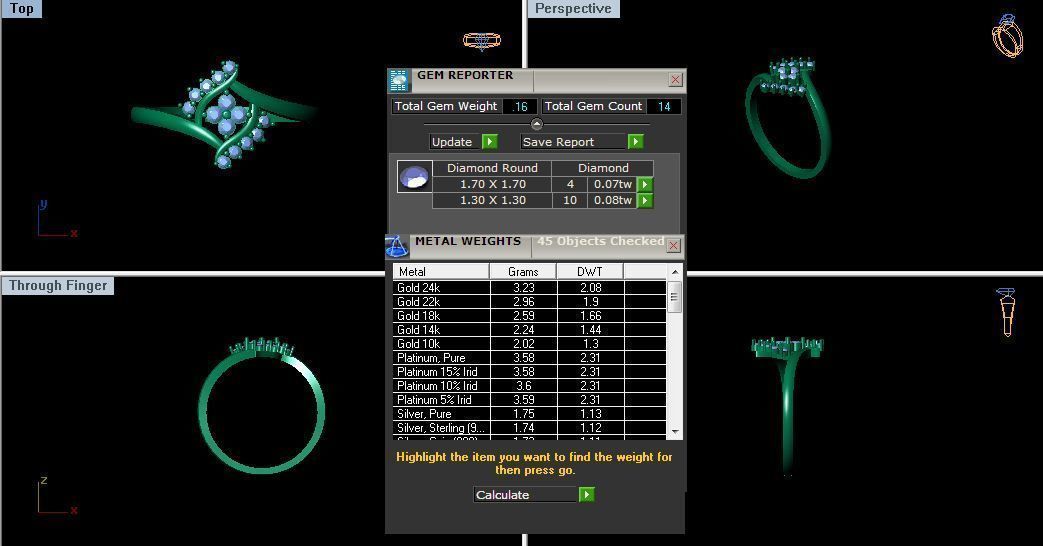Select the Gold 22k row

[x=529, y=302]
